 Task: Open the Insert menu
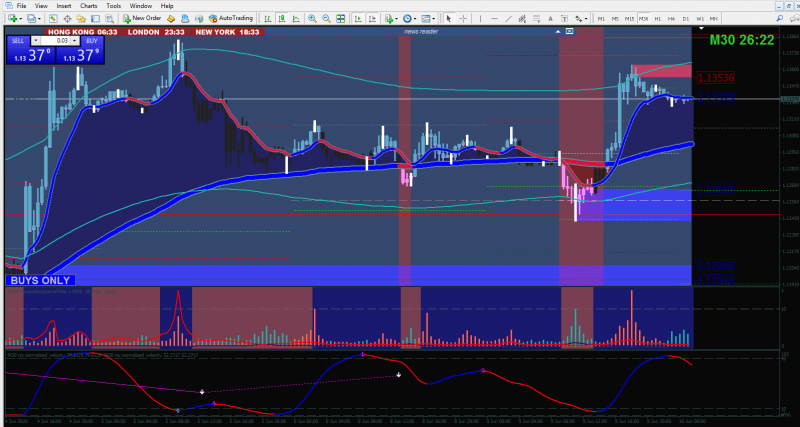coord(64,6)
